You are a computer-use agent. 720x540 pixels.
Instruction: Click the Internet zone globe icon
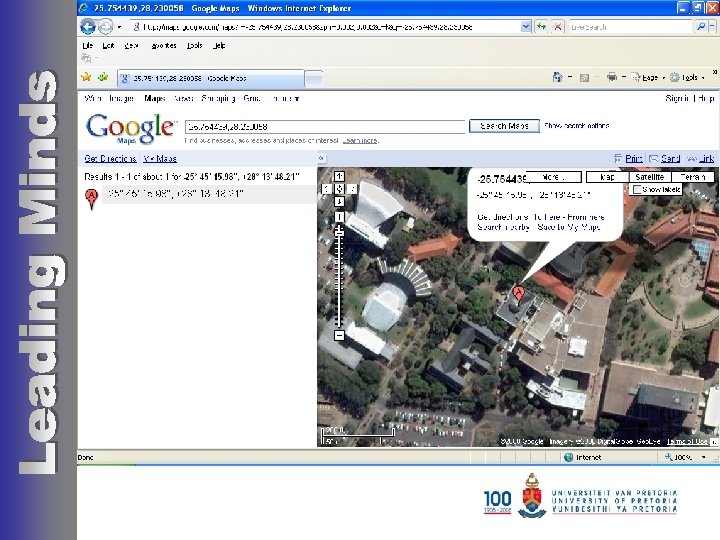click(x=568, y=457)
